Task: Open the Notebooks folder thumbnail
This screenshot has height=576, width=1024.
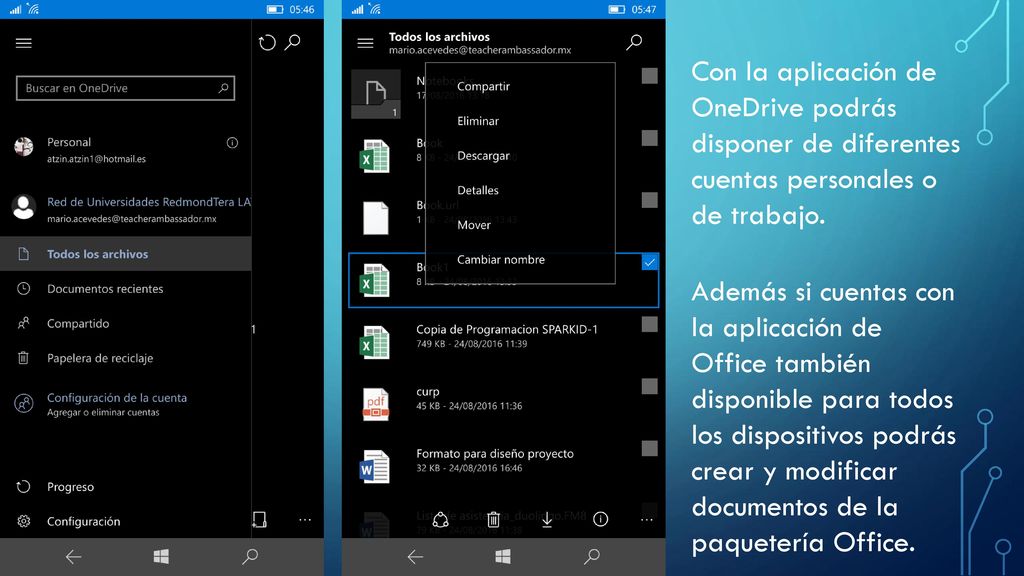Action: (376, 94)
